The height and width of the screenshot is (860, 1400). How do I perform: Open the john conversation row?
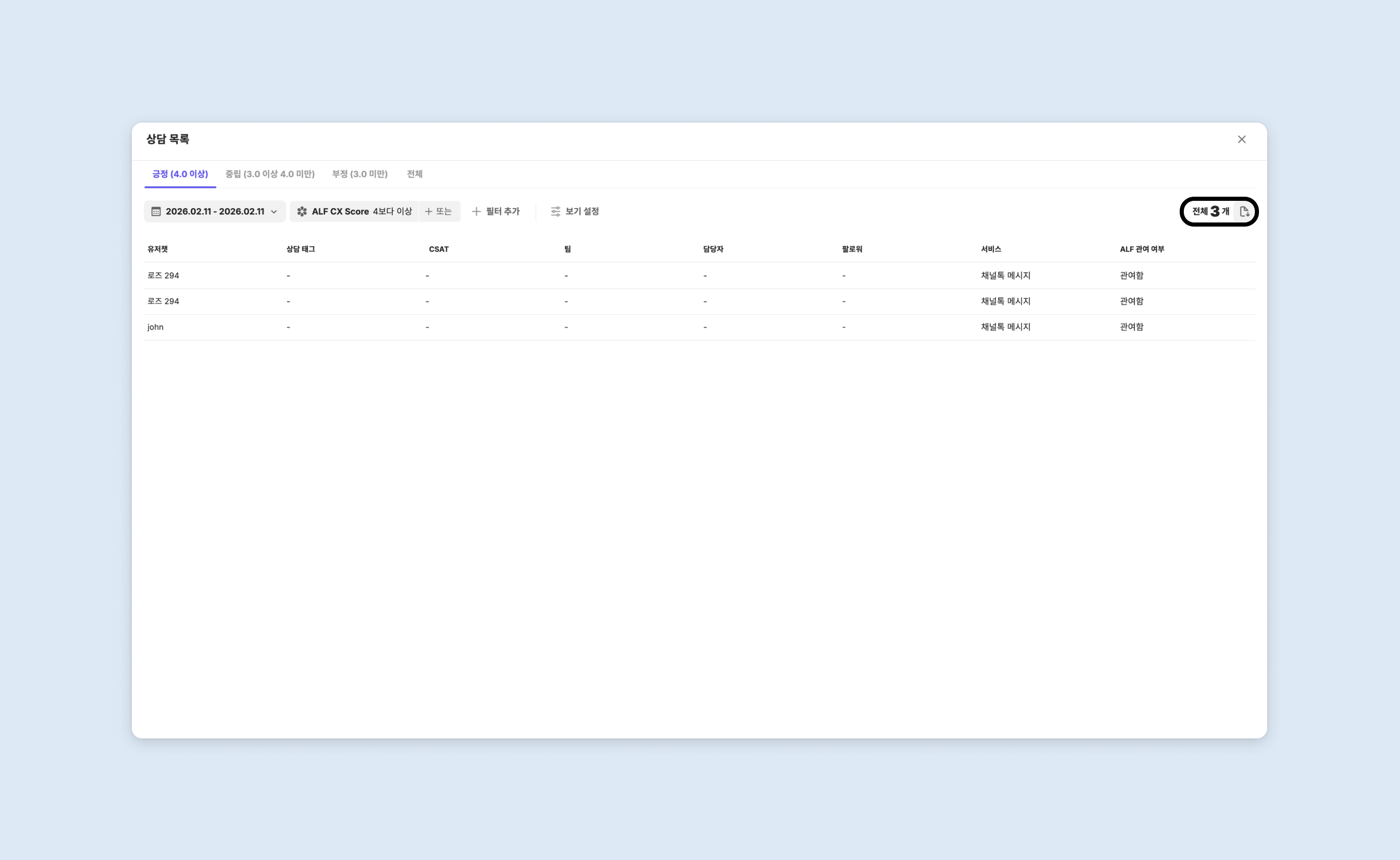pyautogui.click(x=155, y=327)
